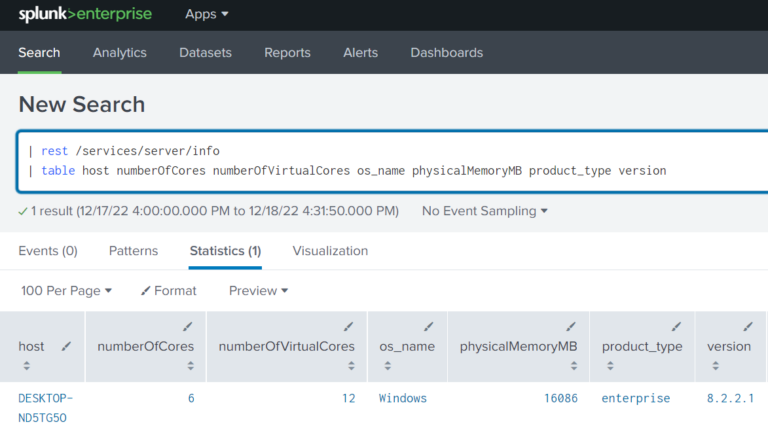This screenshot has height=437, width=768.
Task: Click pencil icon on numberOfCores column
Action: 187,326
